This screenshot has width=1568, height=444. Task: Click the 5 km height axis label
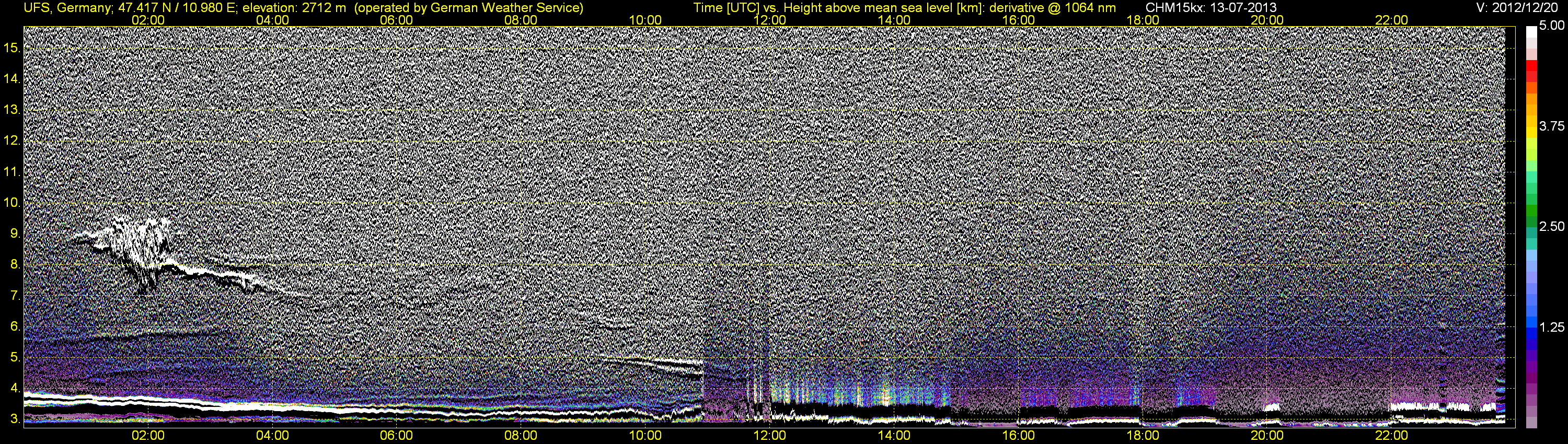pyautogui.click(x=15, y=358)
